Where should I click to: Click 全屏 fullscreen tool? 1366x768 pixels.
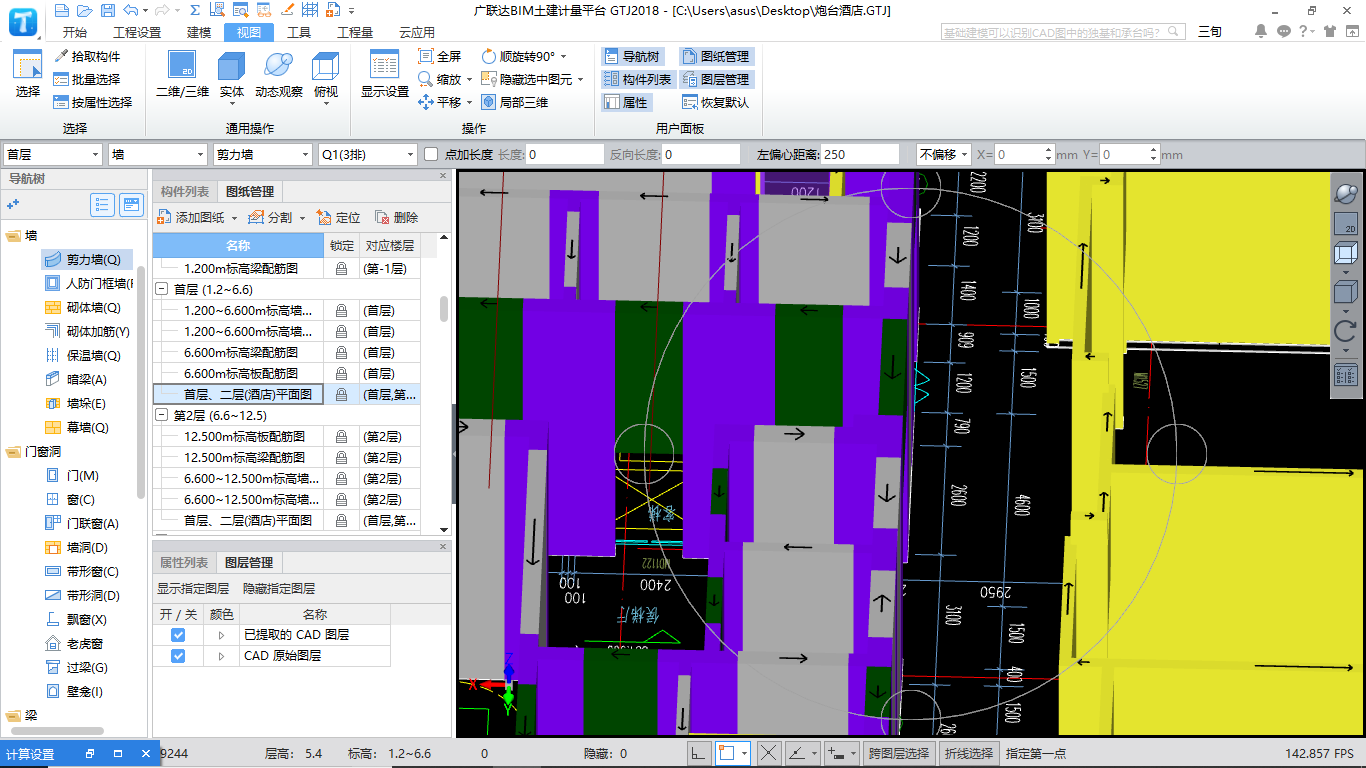440,57
